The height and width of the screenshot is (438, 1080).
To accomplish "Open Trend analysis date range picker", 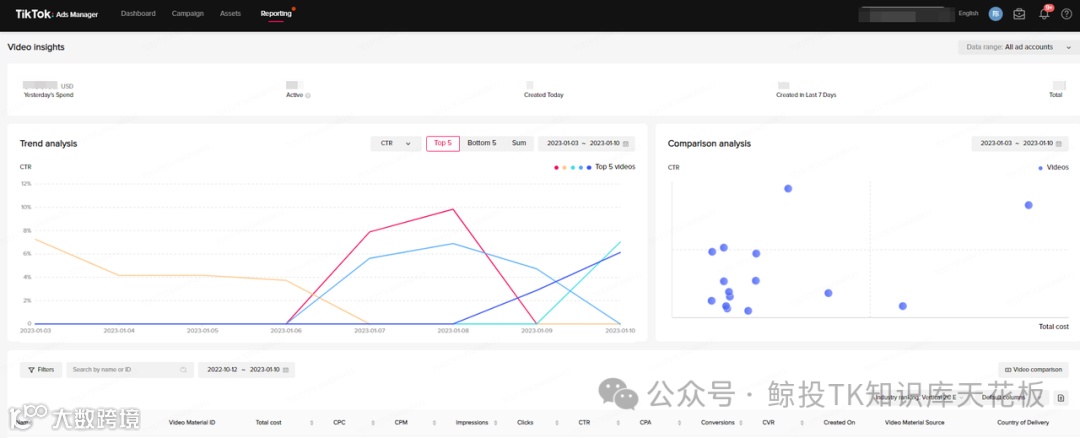I will pos(586,143).
